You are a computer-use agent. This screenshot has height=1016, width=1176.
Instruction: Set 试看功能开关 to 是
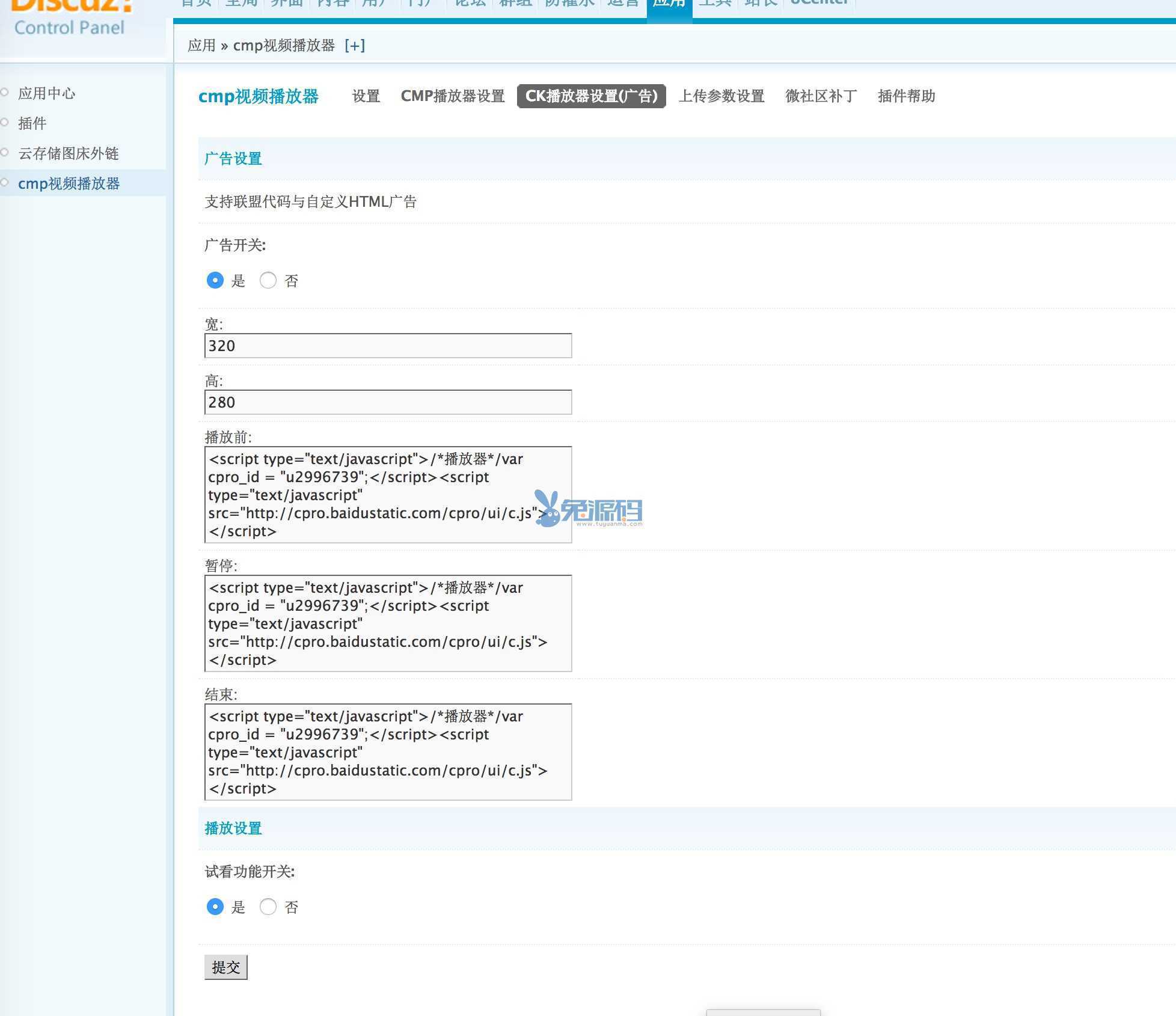point(215,907)
